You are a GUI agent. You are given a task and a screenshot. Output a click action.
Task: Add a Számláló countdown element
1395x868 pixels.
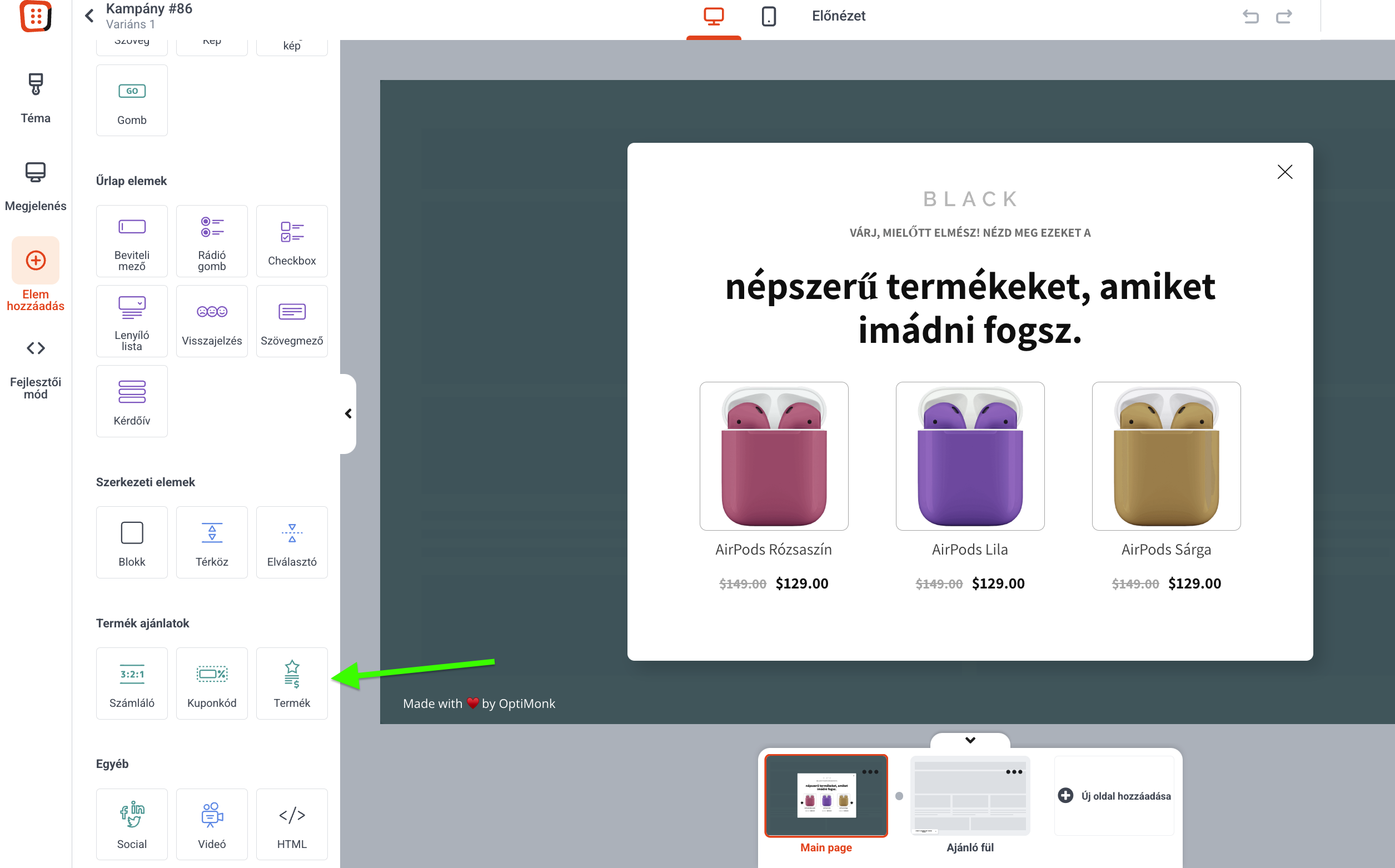(x=132, y=684)
